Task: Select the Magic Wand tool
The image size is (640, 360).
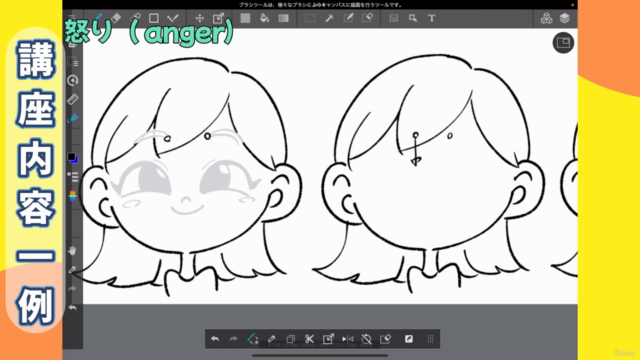Action: point(329,18)
